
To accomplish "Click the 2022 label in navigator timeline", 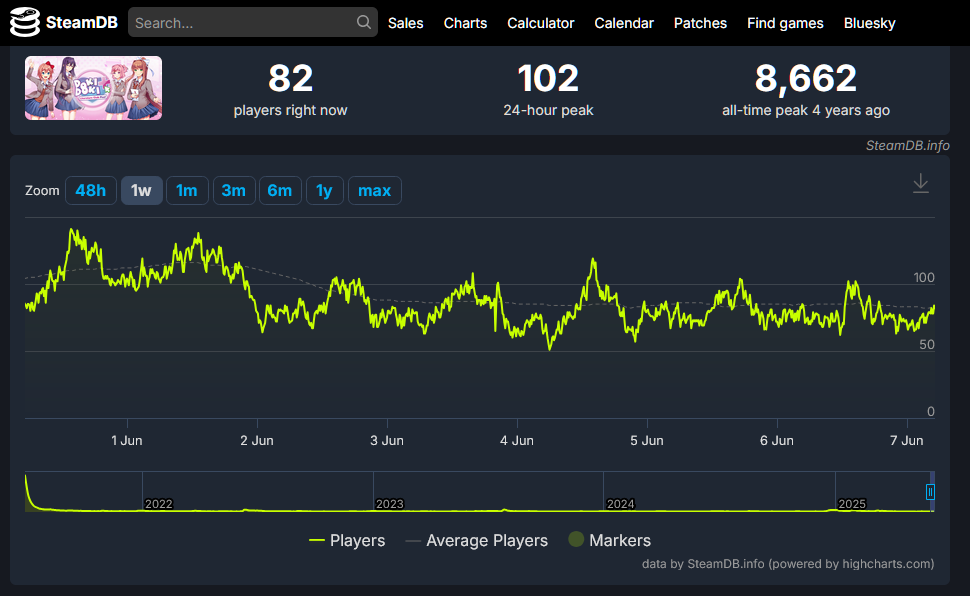I will 158,504.
